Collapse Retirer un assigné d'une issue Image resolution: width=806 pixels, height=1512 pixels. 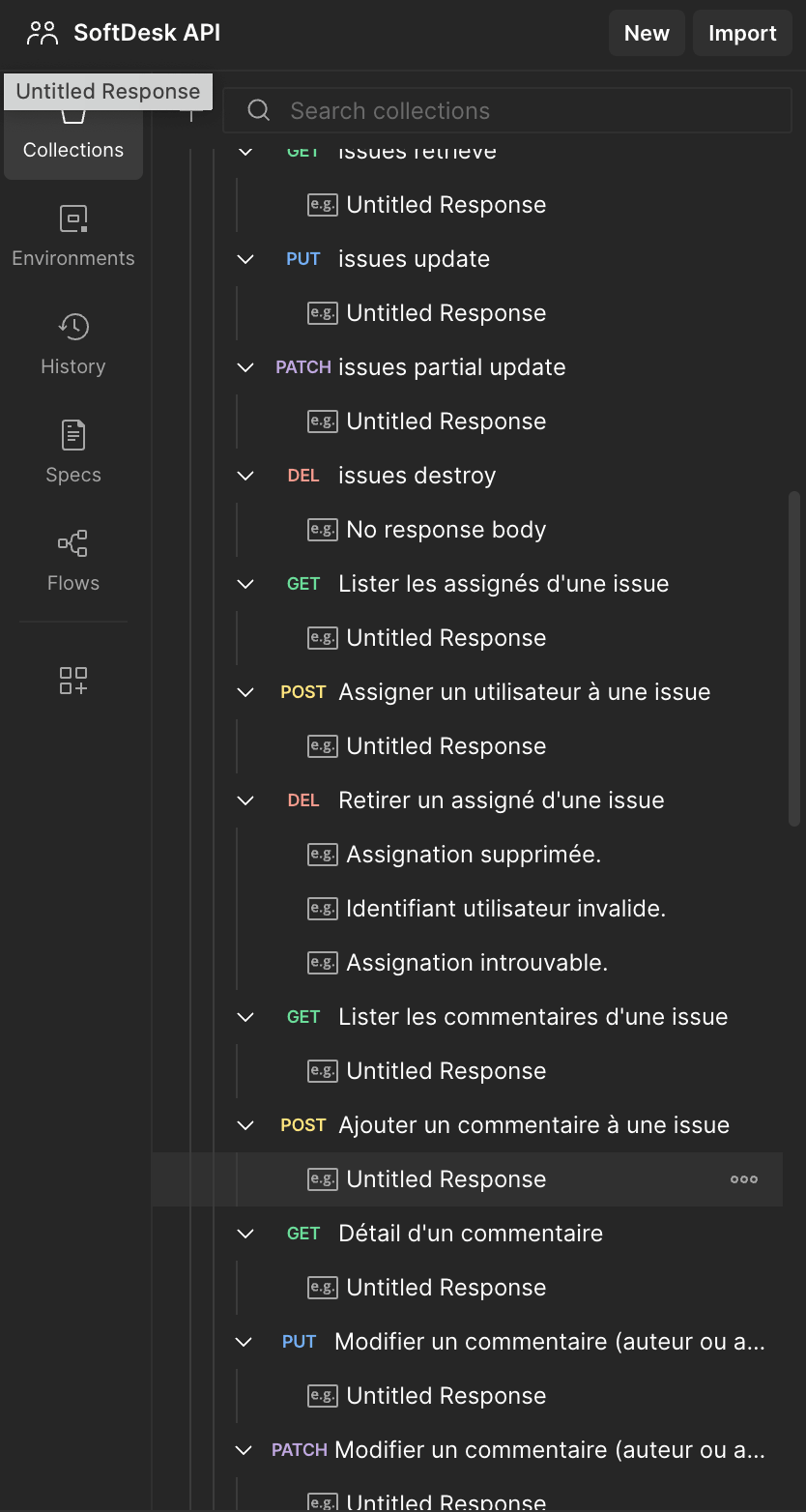245,800
